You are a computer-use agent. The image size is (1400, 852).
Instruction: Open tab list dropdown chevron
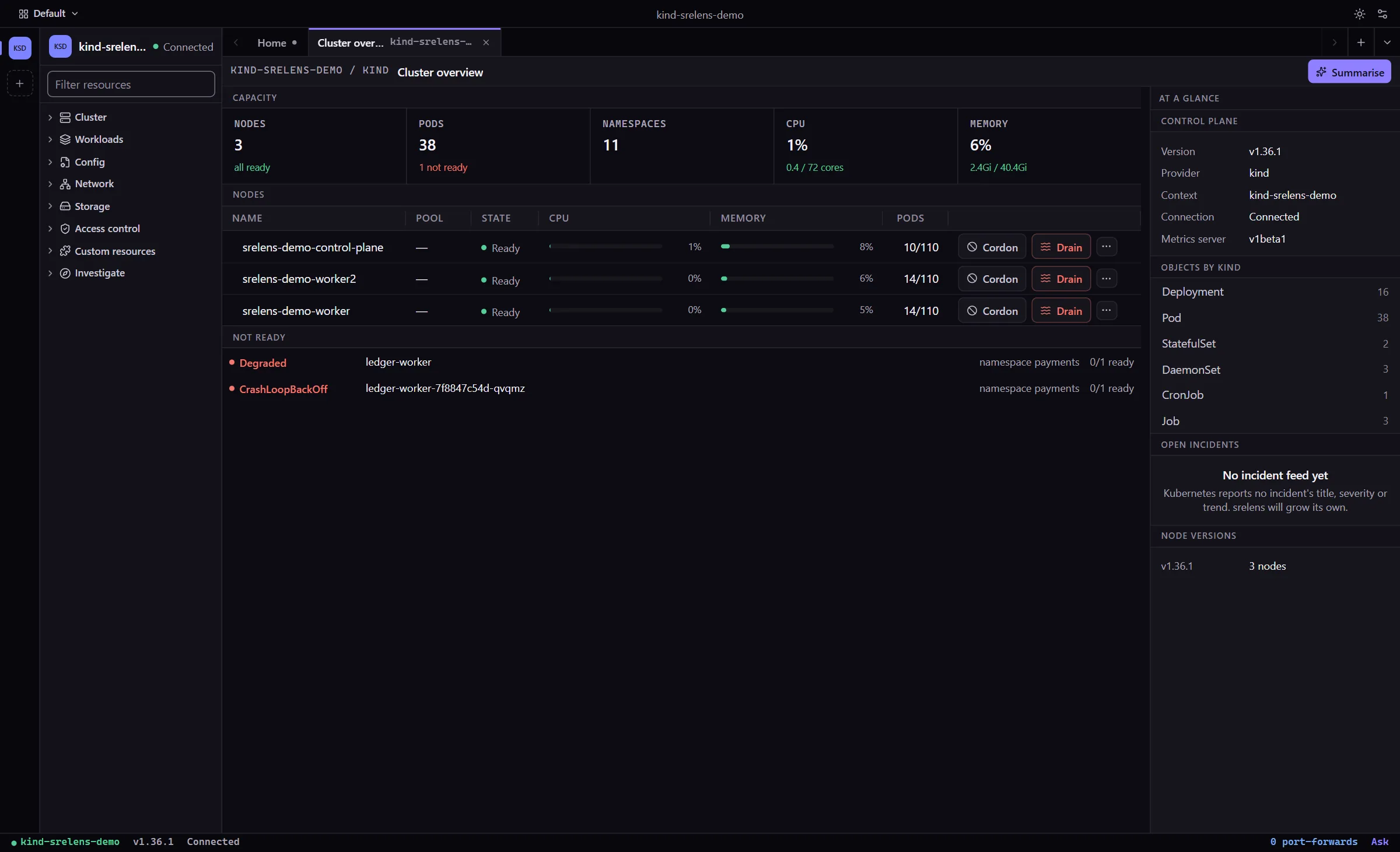1387,43
